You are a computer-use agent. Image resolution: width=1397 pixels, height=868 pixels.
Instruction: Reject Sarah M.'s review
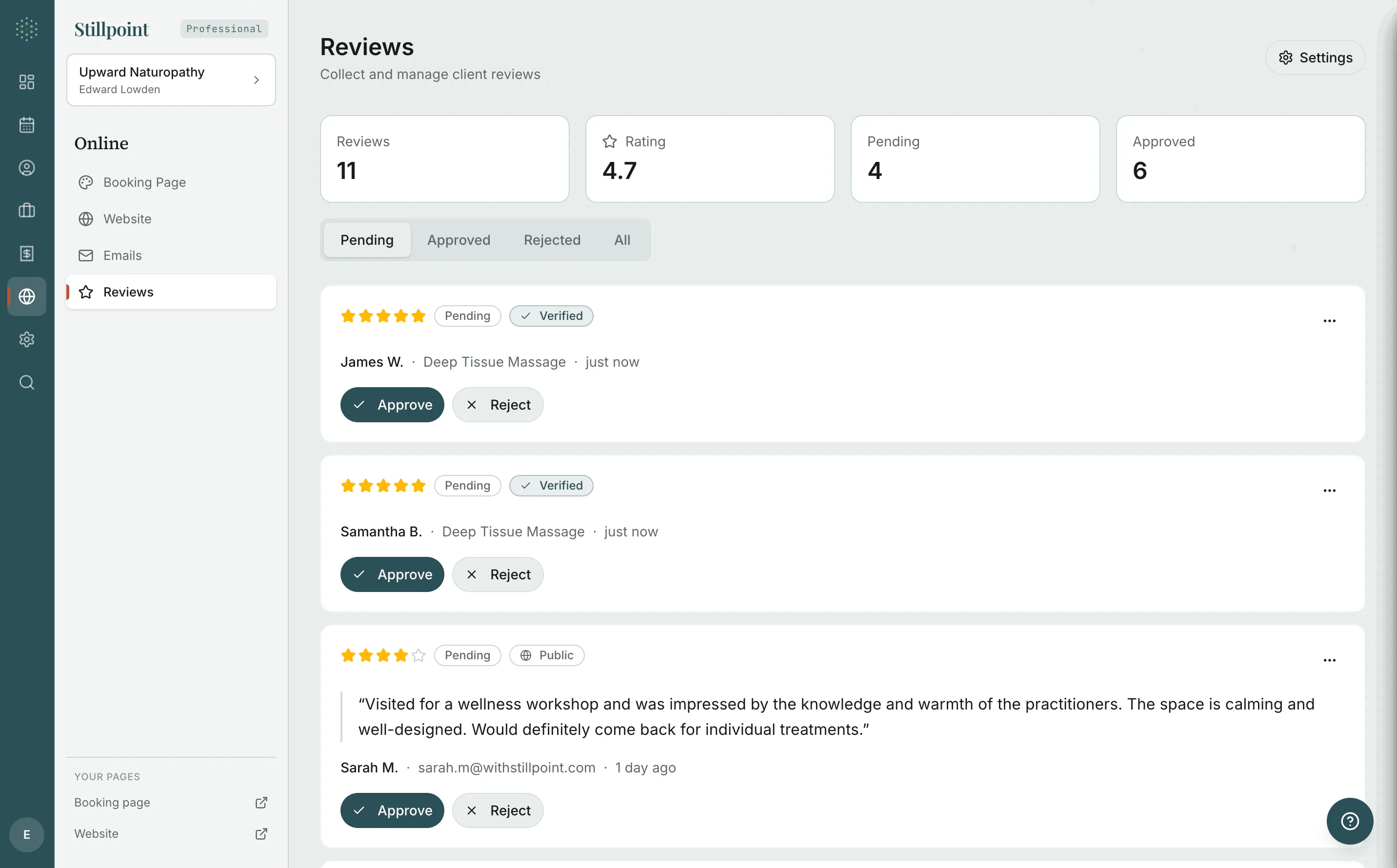(498, 810)
